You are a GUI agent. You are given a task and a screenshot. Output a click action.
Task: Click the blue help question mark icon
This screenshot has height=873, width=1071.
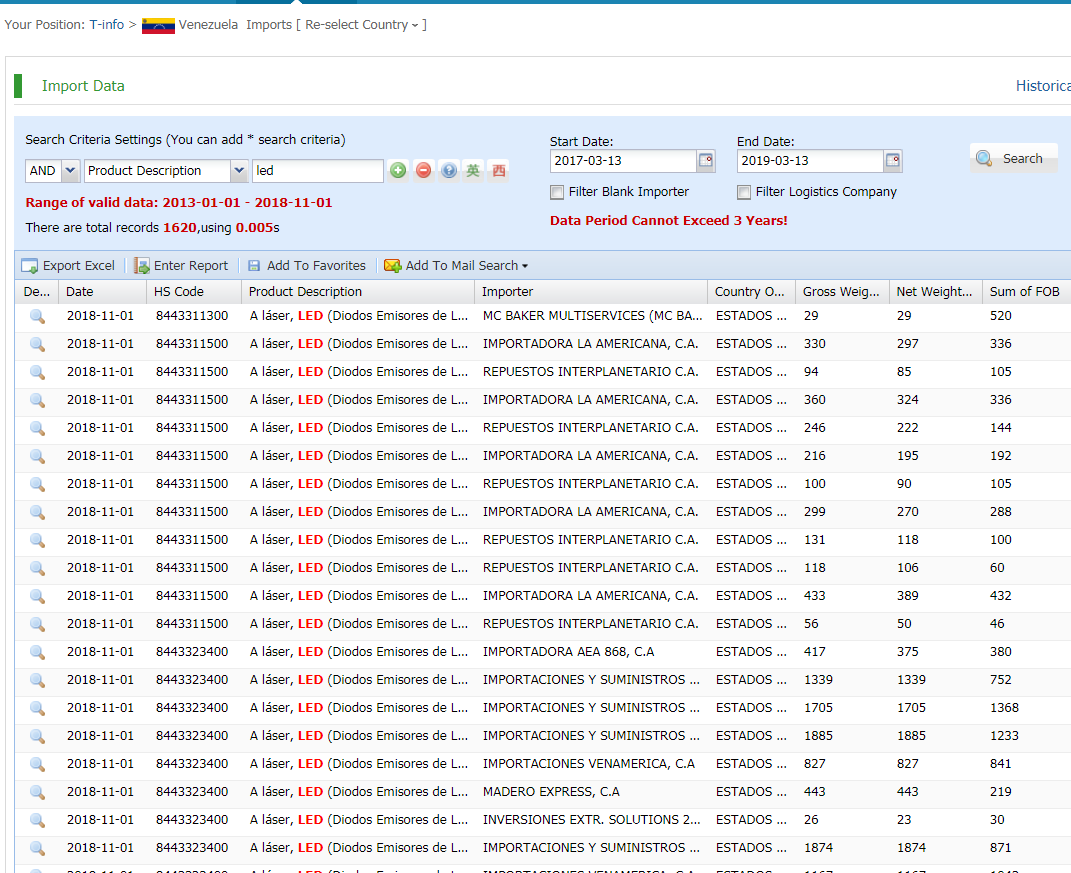tap(448, 171)
